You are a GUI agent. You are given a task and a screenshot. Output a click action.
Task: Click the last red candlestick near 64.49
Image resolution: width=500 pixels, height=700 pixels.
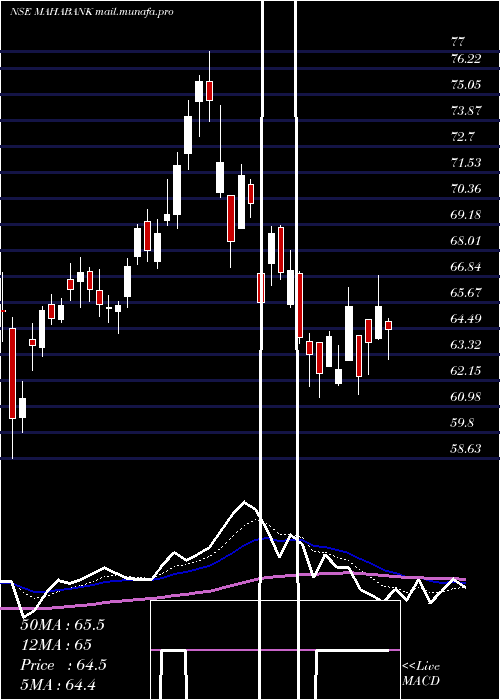[388, 326]
